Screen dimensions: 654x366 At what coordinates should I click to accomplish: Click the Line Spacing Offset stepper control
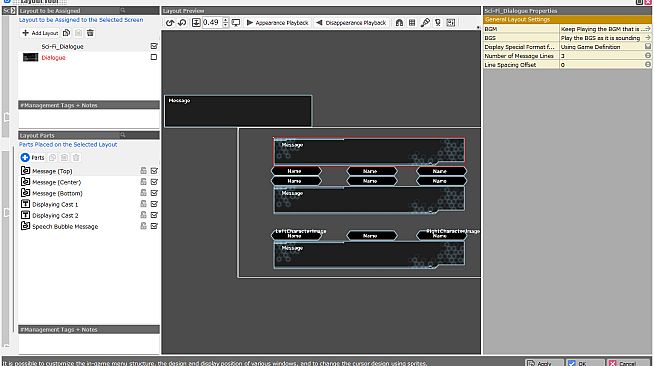coord(648,65)
